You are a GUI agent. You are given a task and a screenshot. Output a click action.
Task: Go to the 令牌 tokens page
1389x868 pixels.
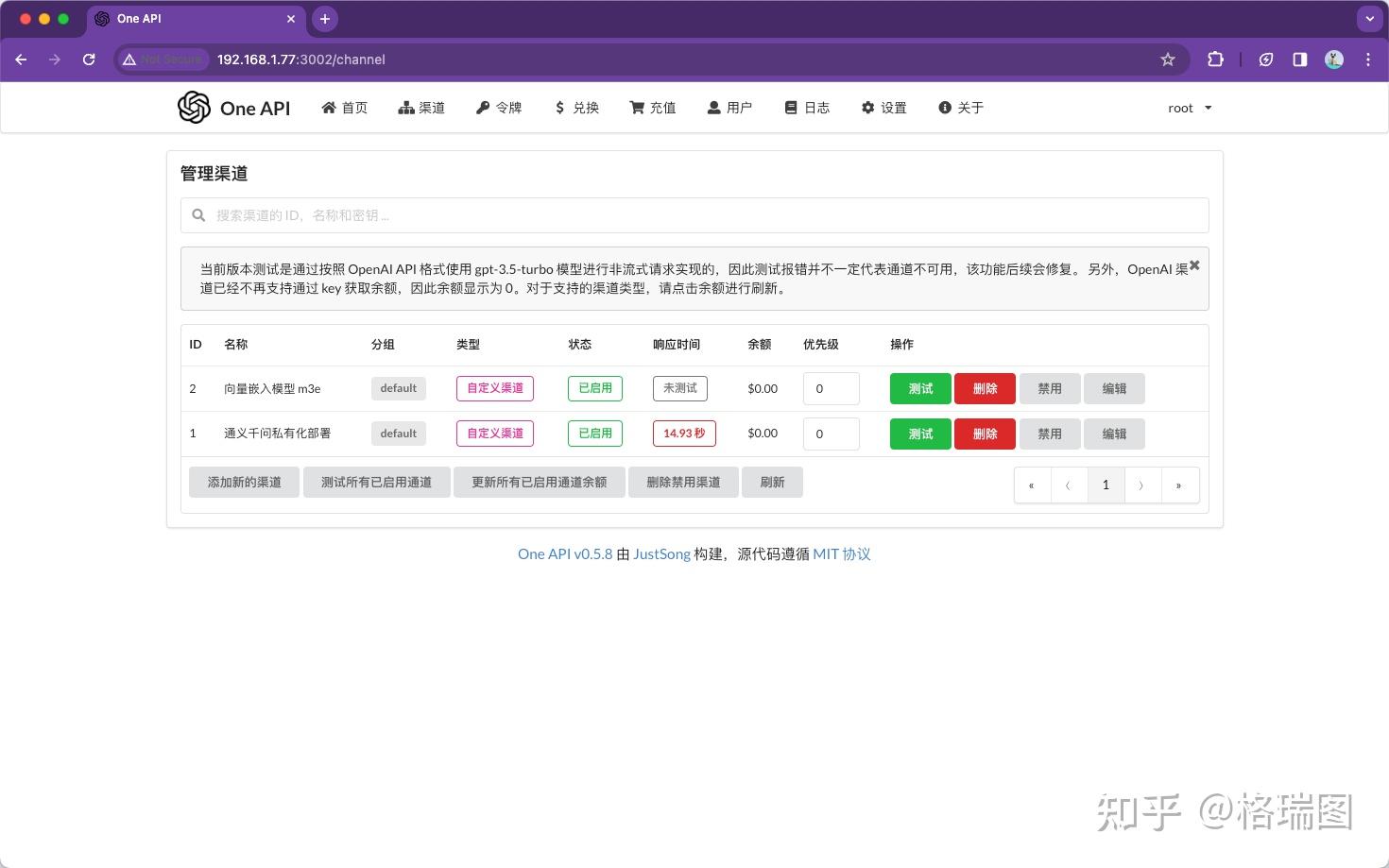click(499, 108)
